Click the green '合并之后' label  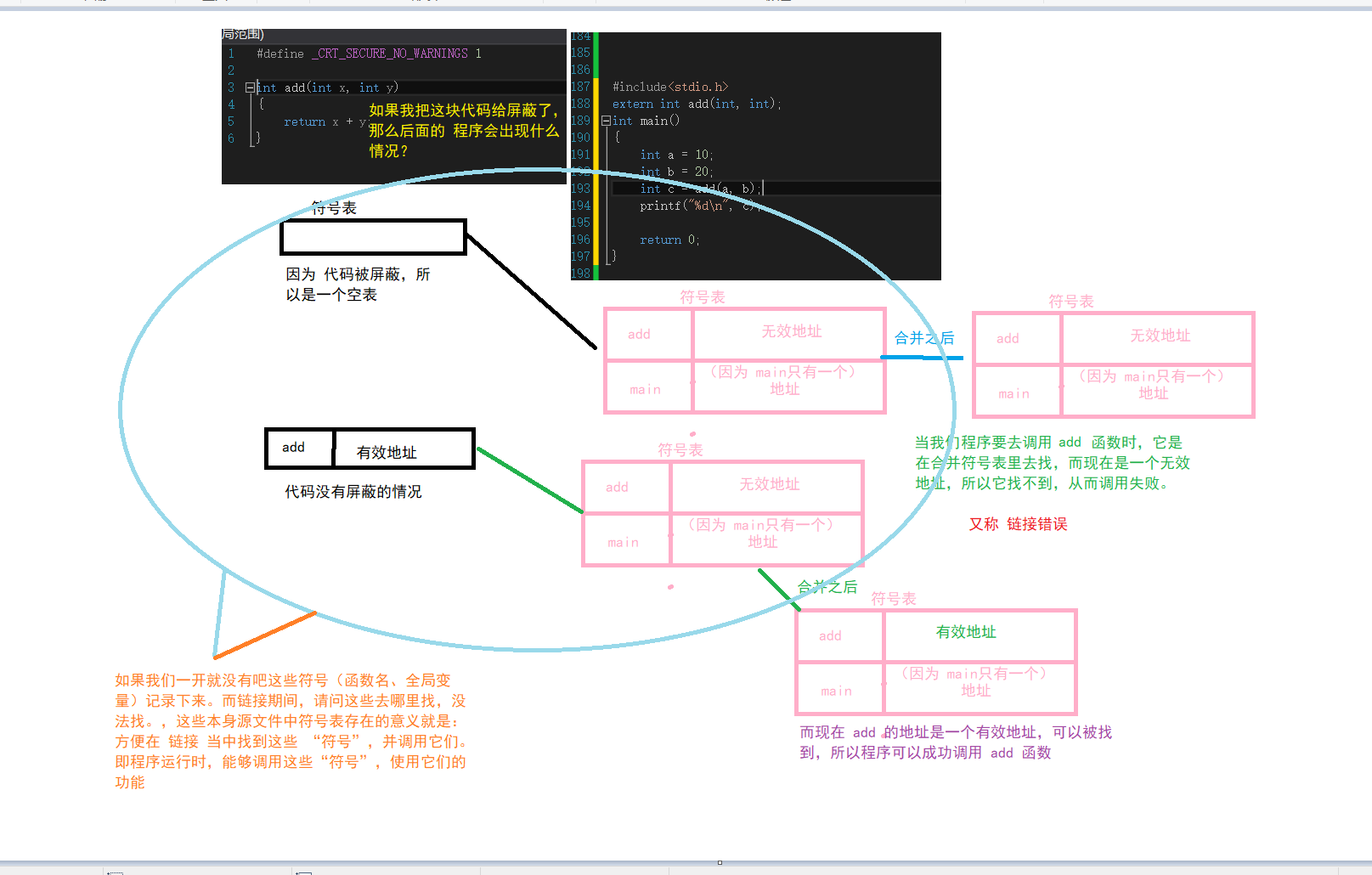(827, 587)
